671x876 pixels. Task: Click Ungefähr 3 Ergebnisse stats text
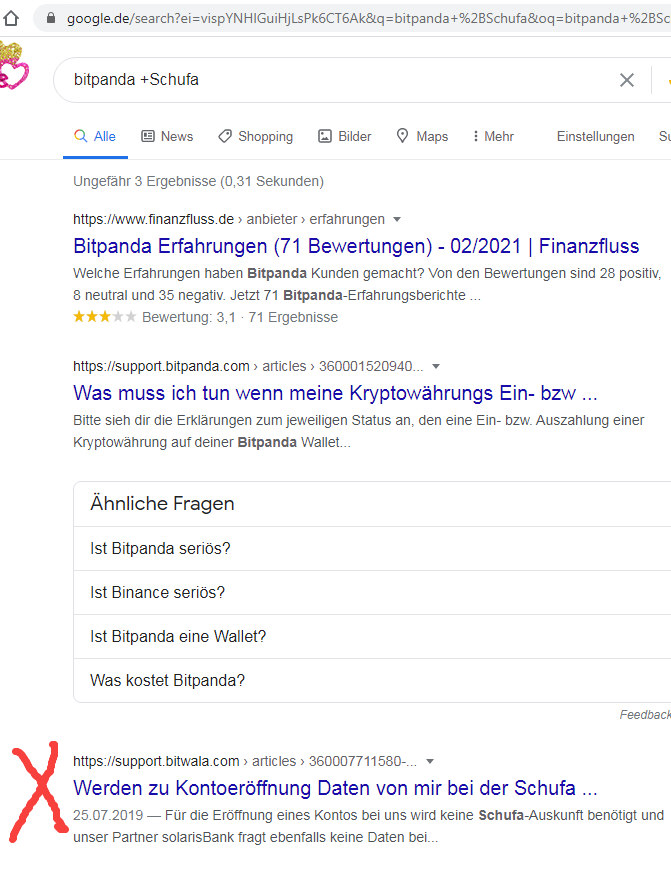point(198,182)
